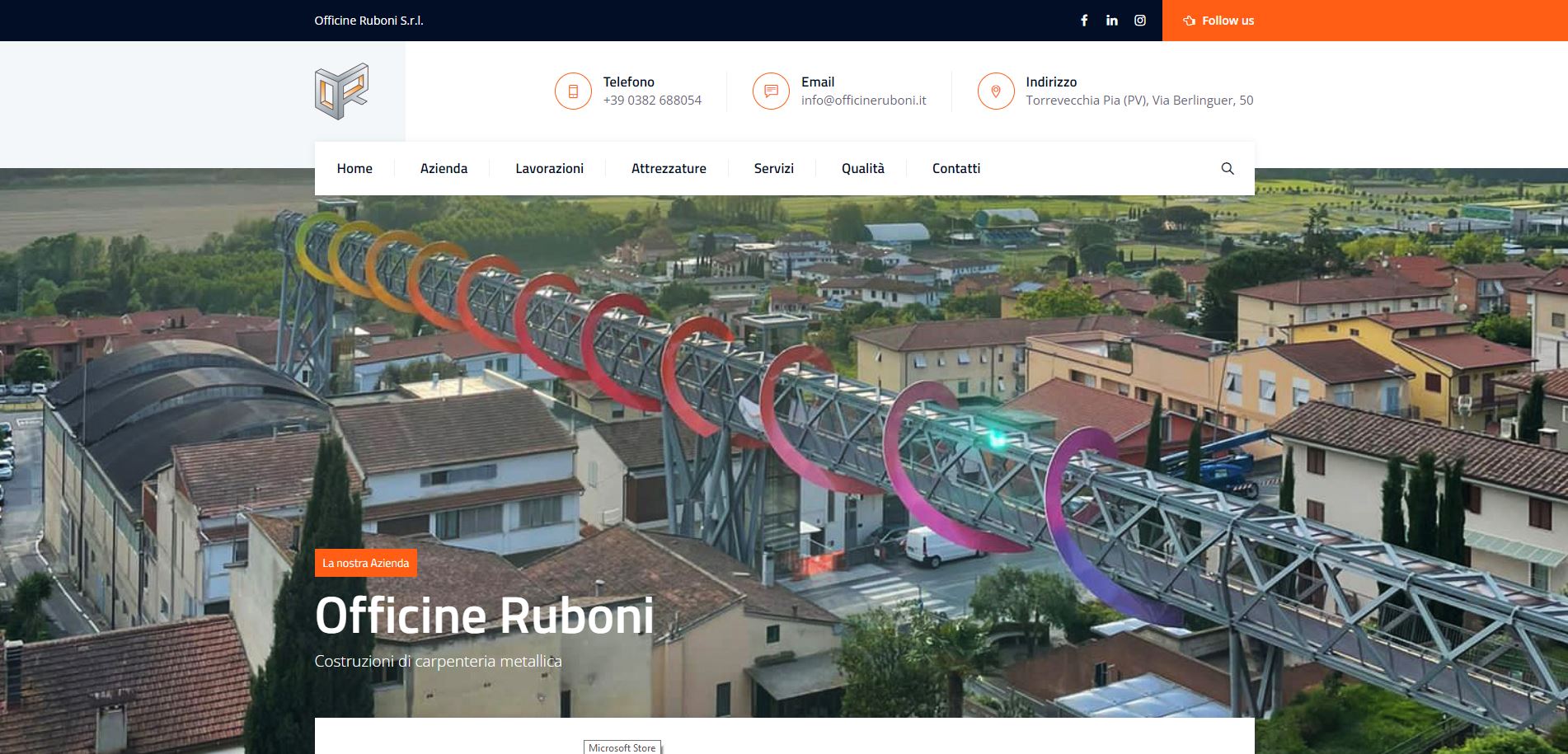This screenshot has height=754, width=1568.
Task: Click the La nostra Azienda orange label
Action: [x=365, y=563]
